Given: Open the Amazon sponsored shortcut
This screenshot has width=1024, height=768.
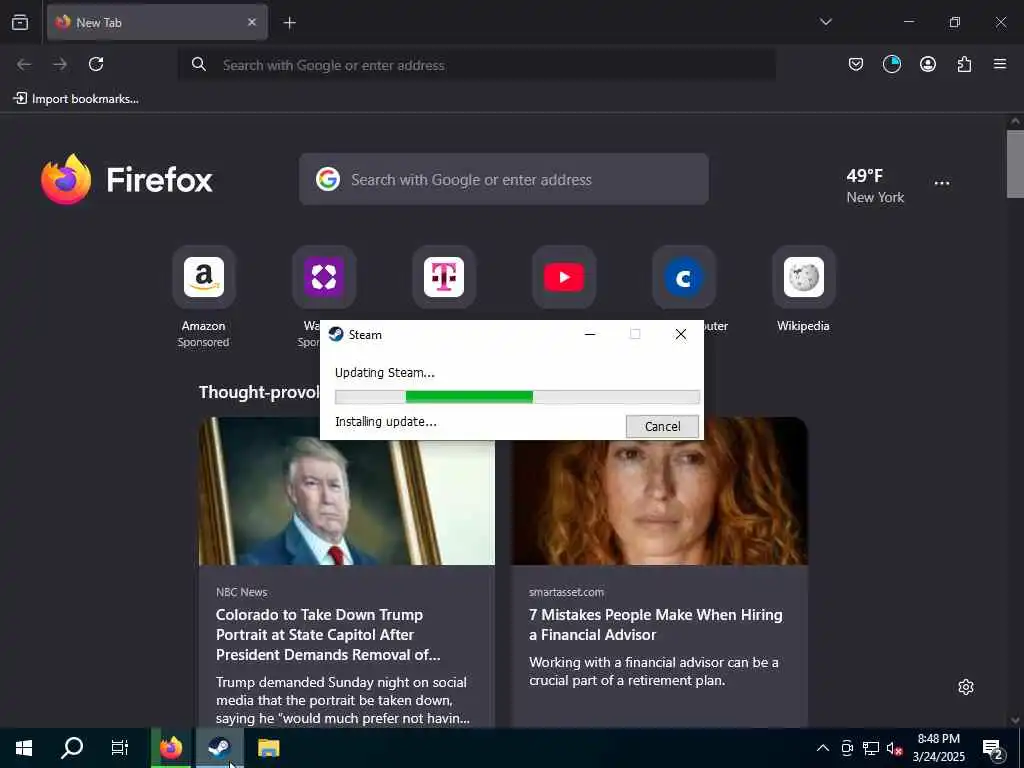Looking at the screenshot, I should tap(204, 277).
